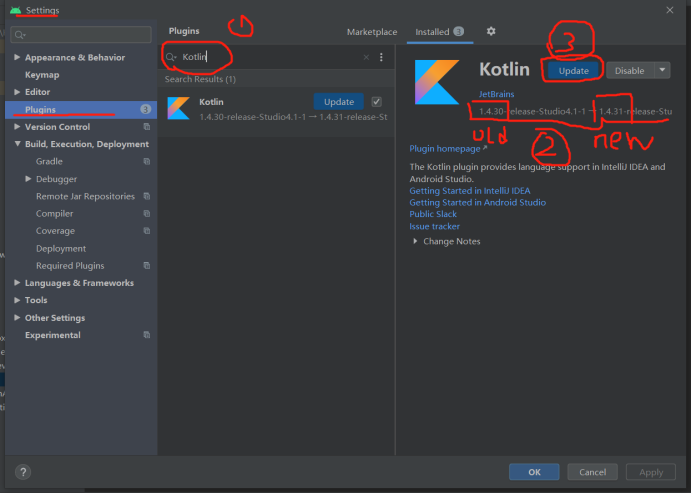Click the Plugins update count badge

(145, 109)
